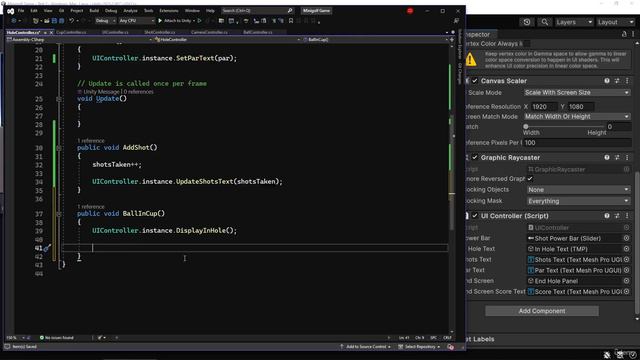Click Add to Source Control button
Image resolution: width=640 pixels, height=360 pixels.
pos(365,347)
